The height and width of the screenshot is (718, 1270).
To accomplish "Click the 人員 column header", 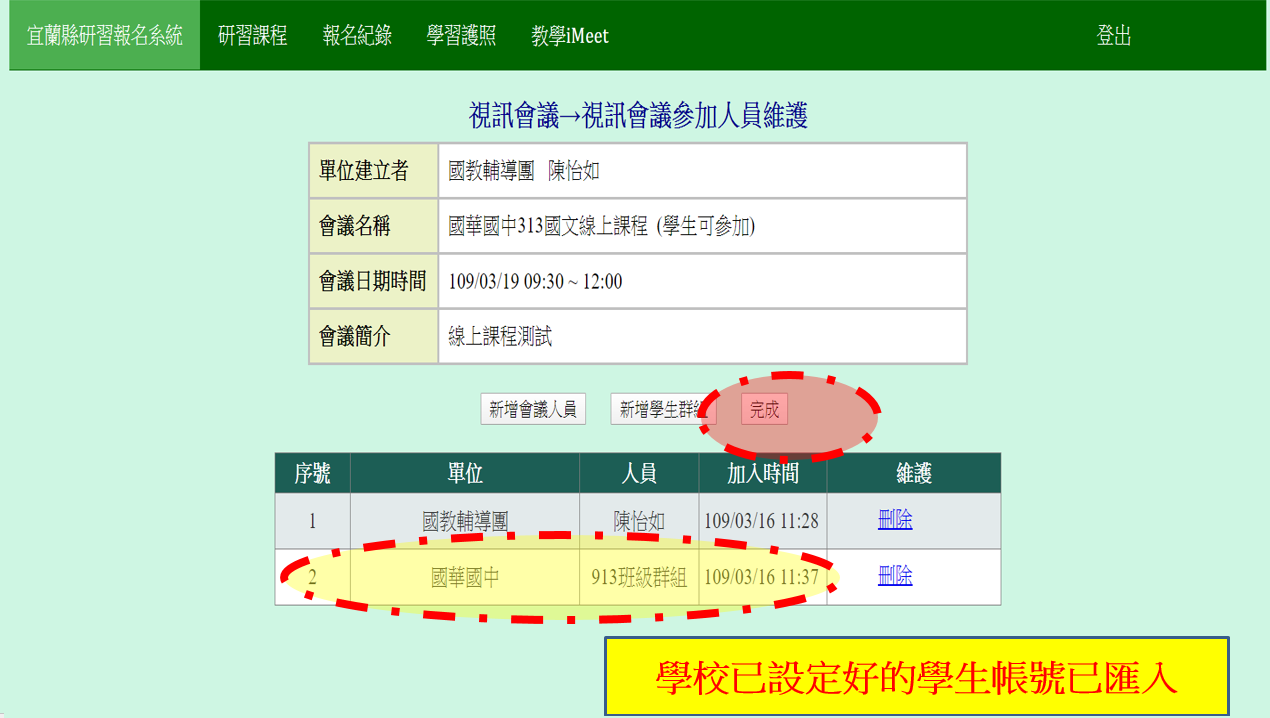I will tap(639, 473).
